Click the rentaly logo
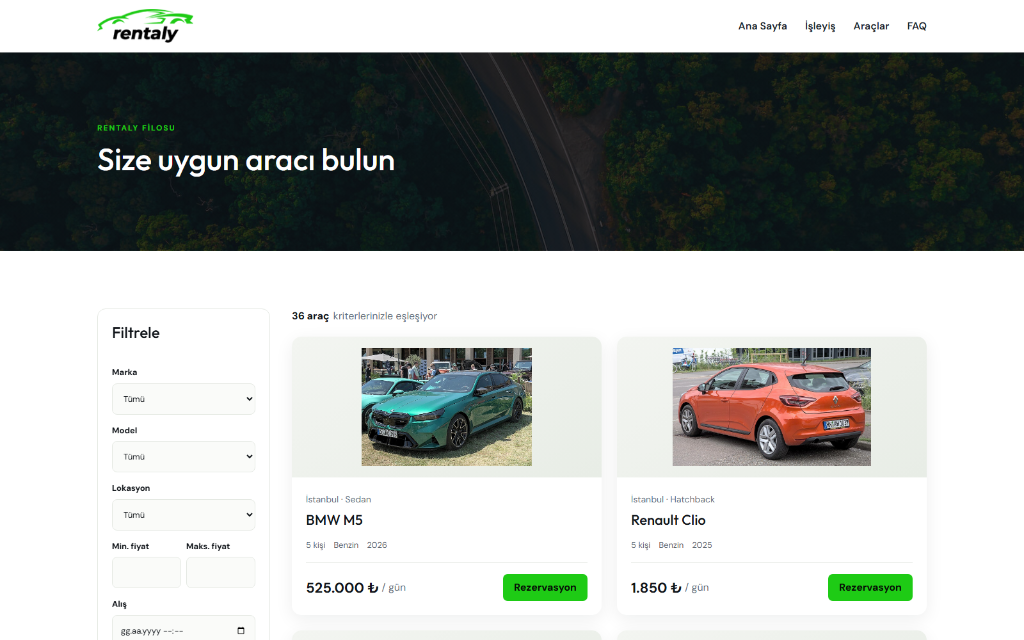Screen dimensions: 1024x640 pyautogui.click(x=145, y=26)
